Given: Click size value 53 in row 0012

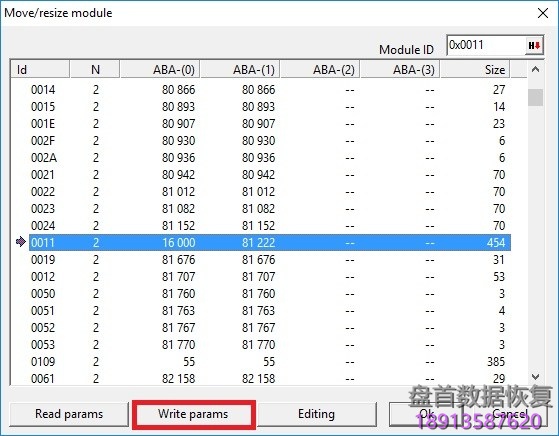Looking at the screenshot, I should (499, 277).
